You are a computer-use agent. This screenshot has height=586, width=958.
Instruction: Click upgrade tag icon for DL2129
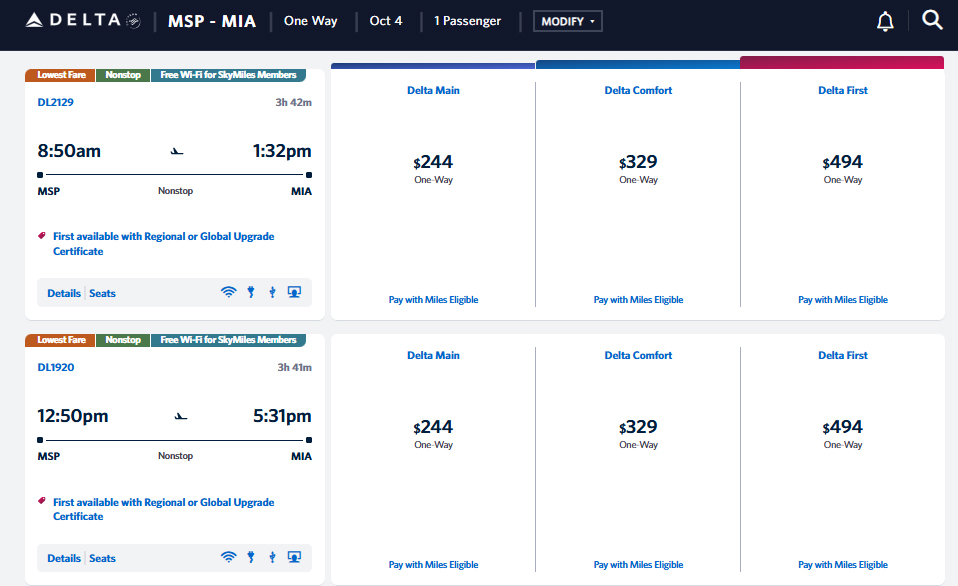click(42, 235)
